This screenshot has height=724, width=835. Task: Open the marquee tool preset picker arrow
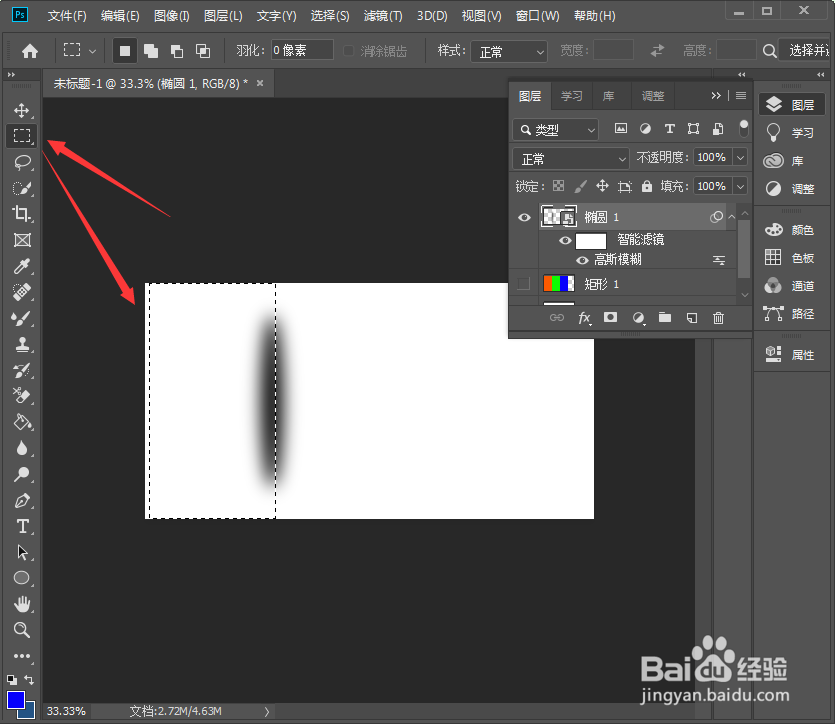[x=92, y=52]
